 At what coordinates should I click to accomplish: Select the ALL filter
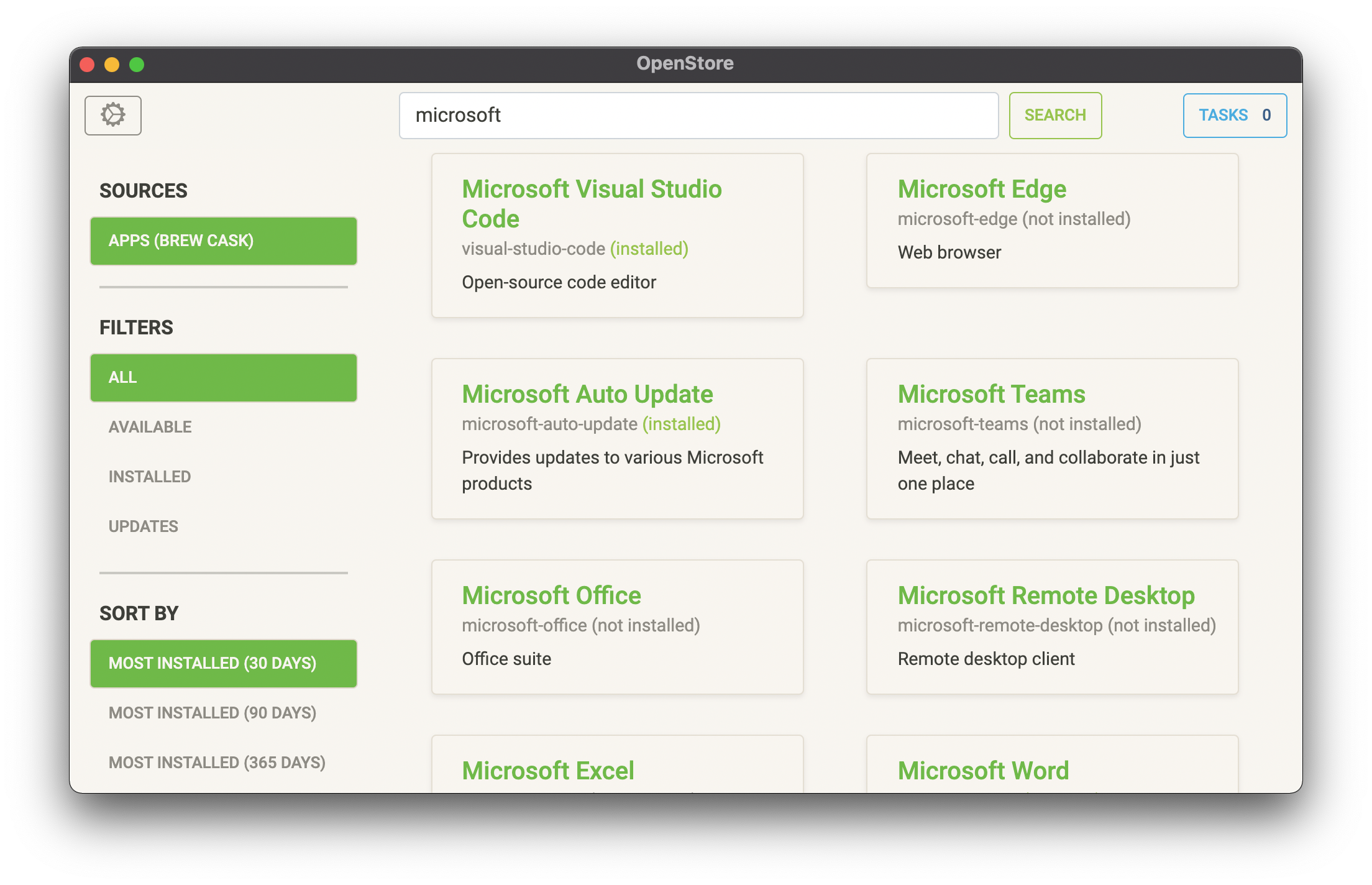coord(224,378)
